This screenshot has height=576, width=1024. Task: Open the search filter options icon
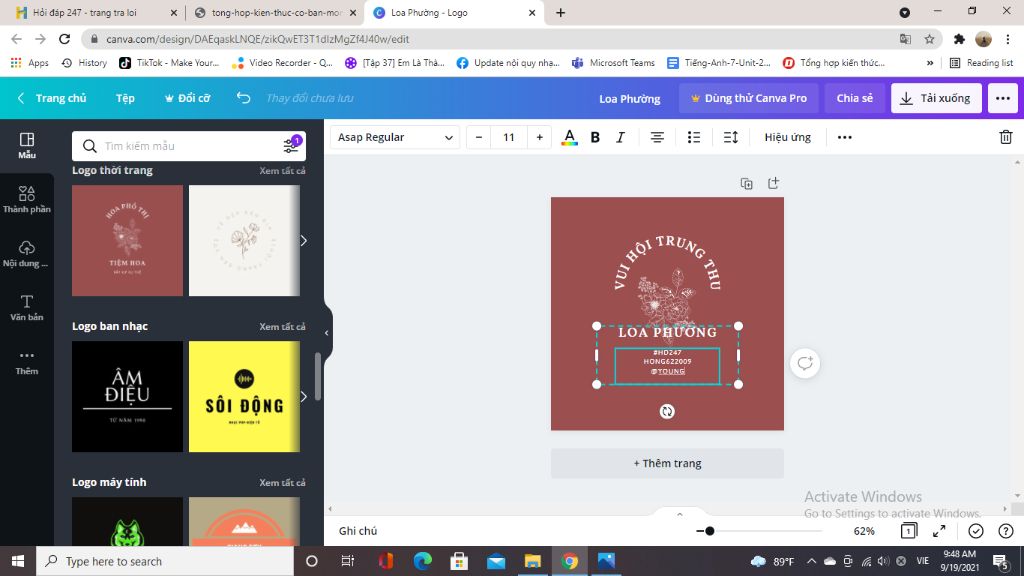[x=291, y=145]
